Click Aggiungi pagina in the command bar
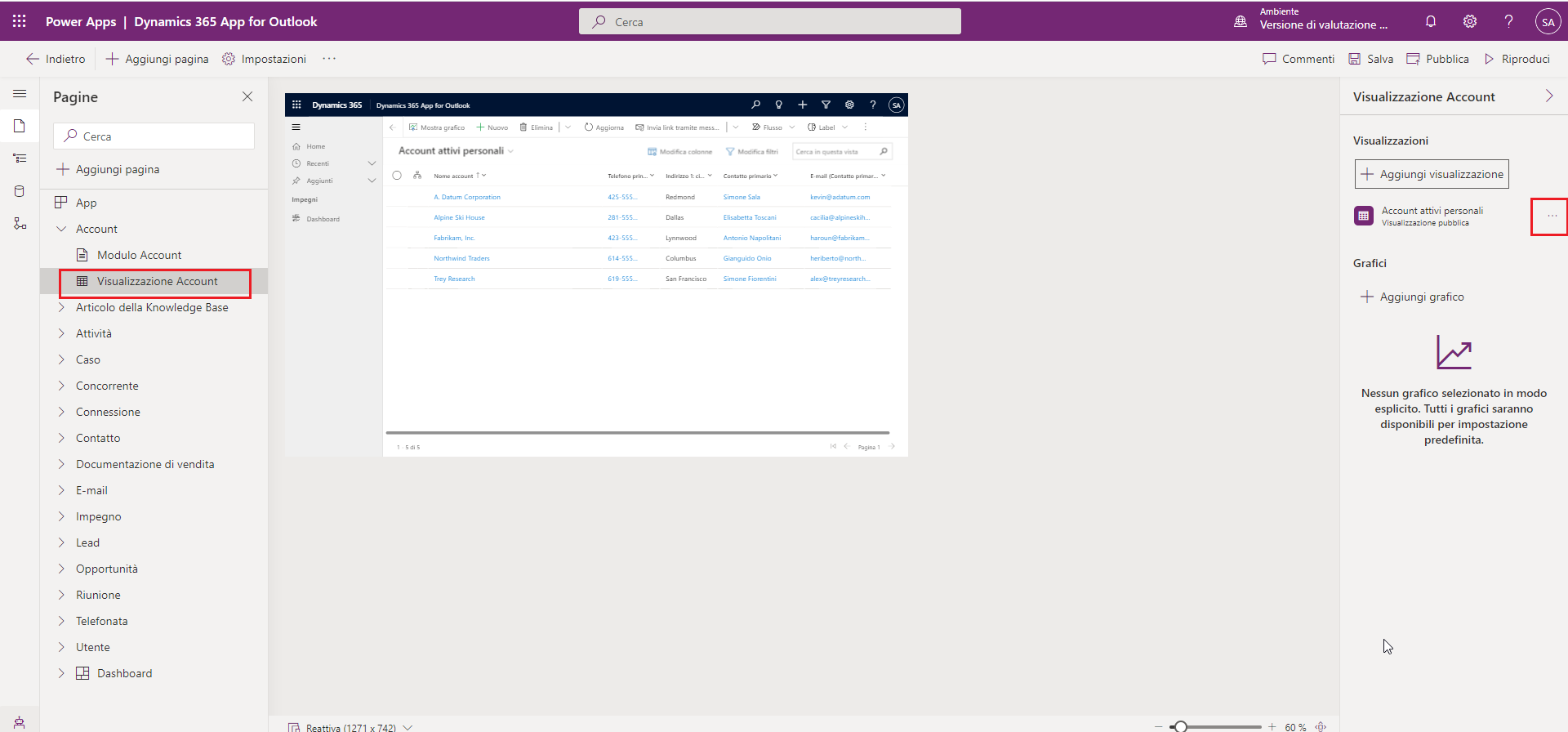1568x732 pixels. click(x=158, y=59)
